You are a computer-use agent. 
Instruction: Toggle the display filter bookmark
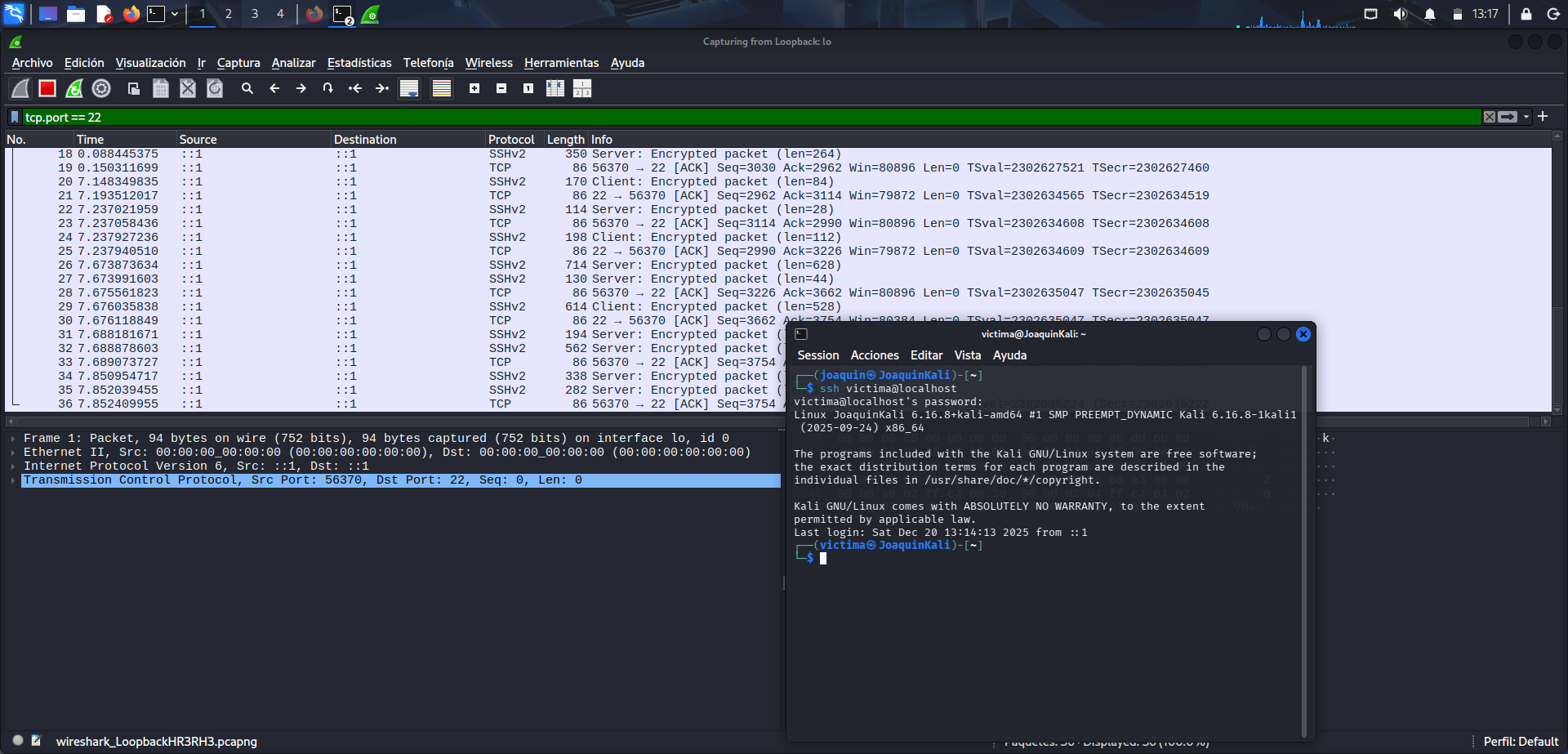point(15,117)
